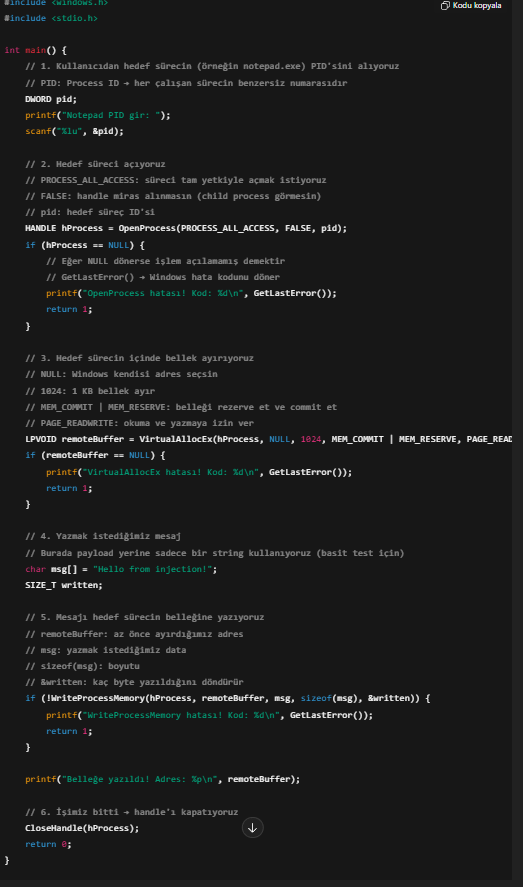Click the printf "VirtualAllocEx hatası!" line

(199, 472)
